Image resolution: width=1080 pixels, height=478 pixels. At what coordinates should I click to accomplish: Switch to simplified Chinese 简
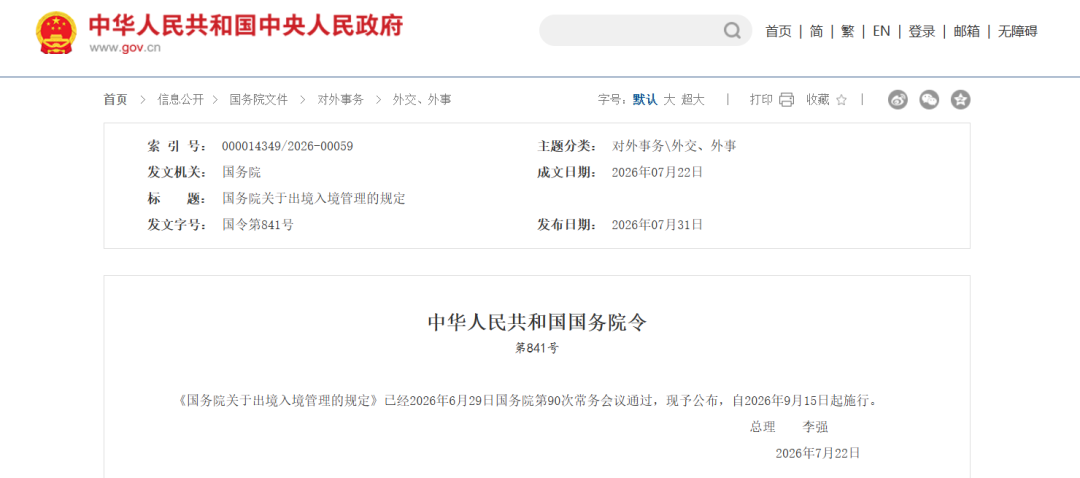click(816, 31)
